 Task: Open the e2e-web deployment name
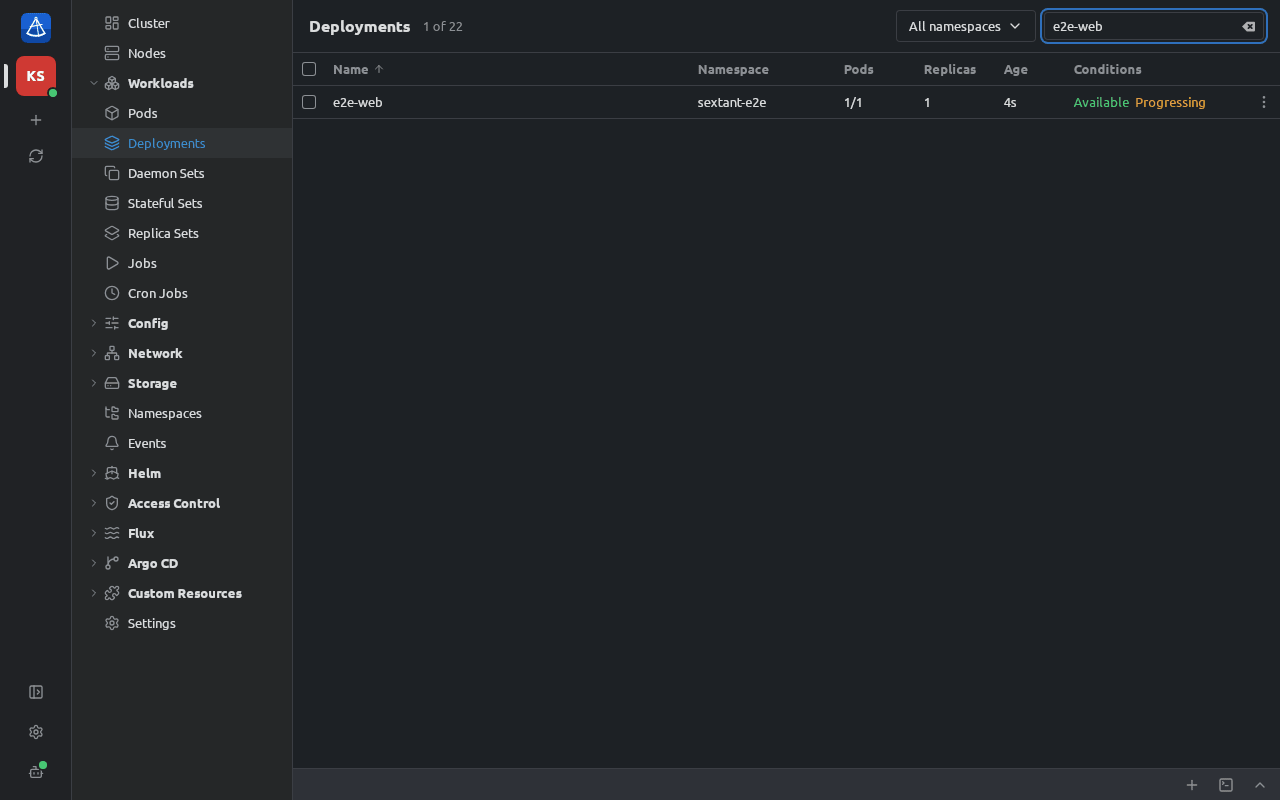point(357,102)
